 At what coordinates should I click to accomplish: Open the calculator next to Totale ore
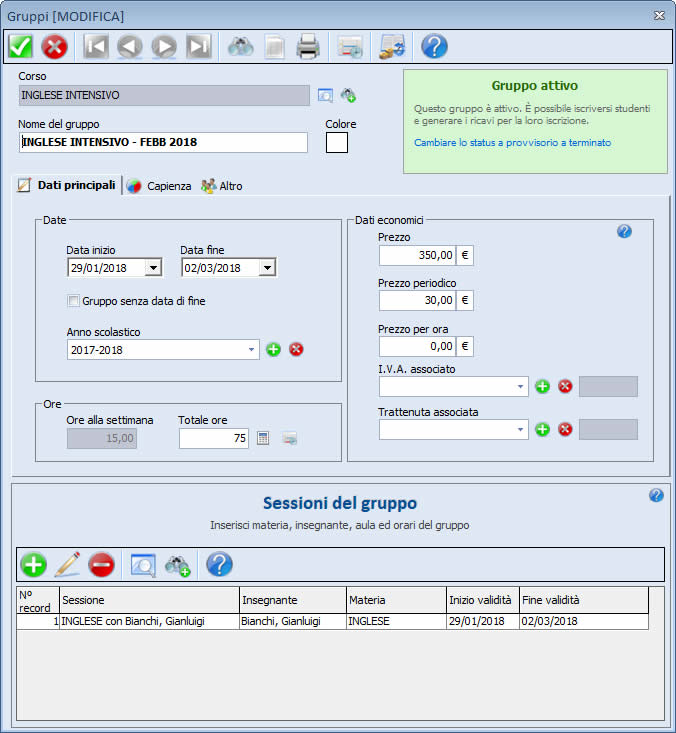(264, 438)
